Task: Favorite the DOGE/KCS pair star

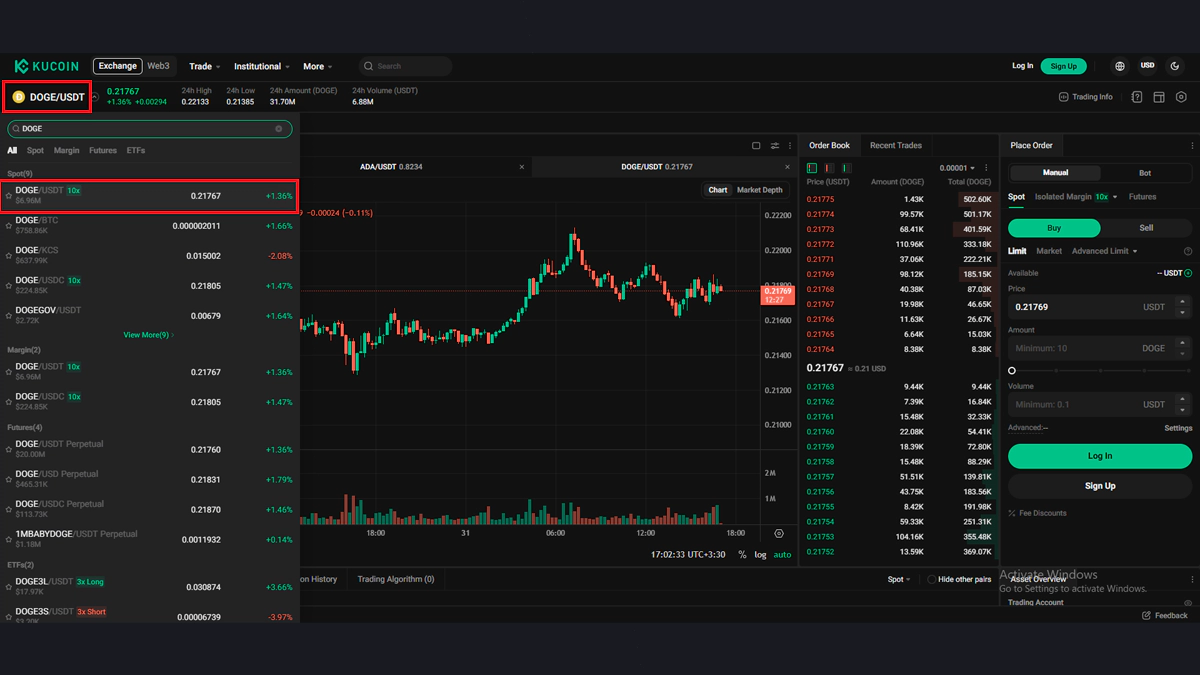Action: 9,256
